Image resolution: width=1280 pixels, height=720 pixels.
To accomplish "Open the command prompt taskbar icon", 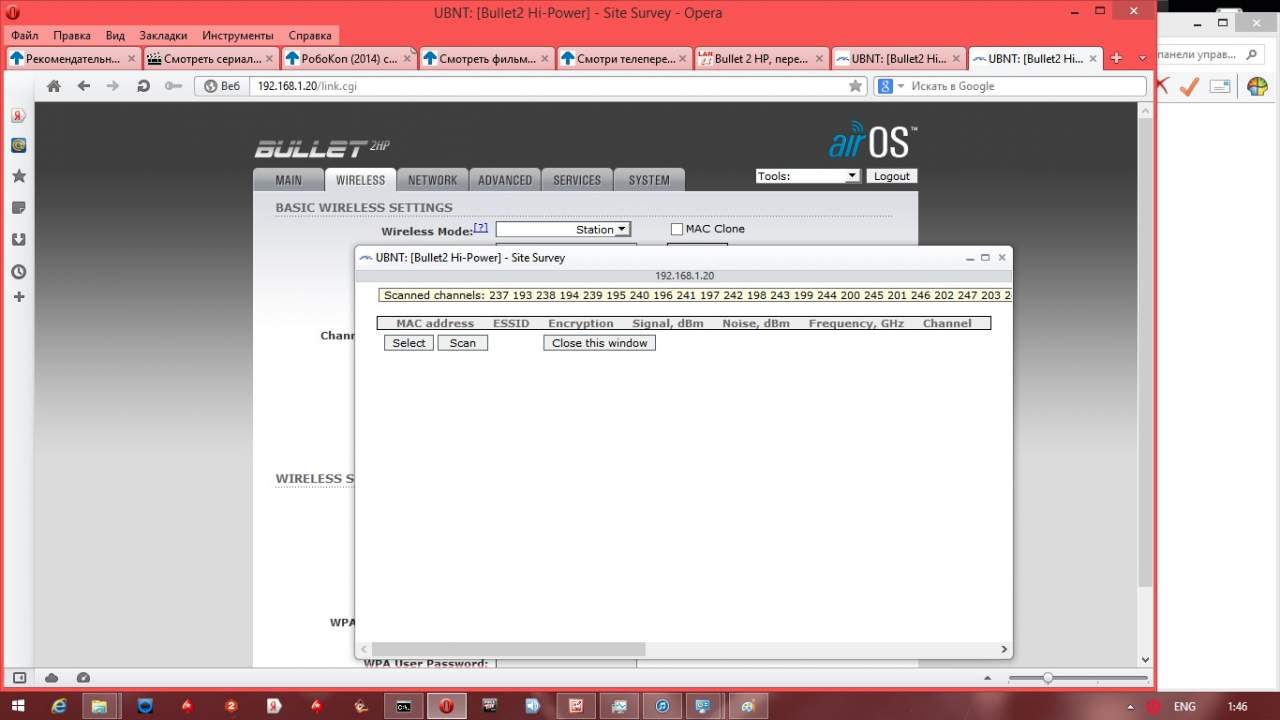I will click(403, 706).
